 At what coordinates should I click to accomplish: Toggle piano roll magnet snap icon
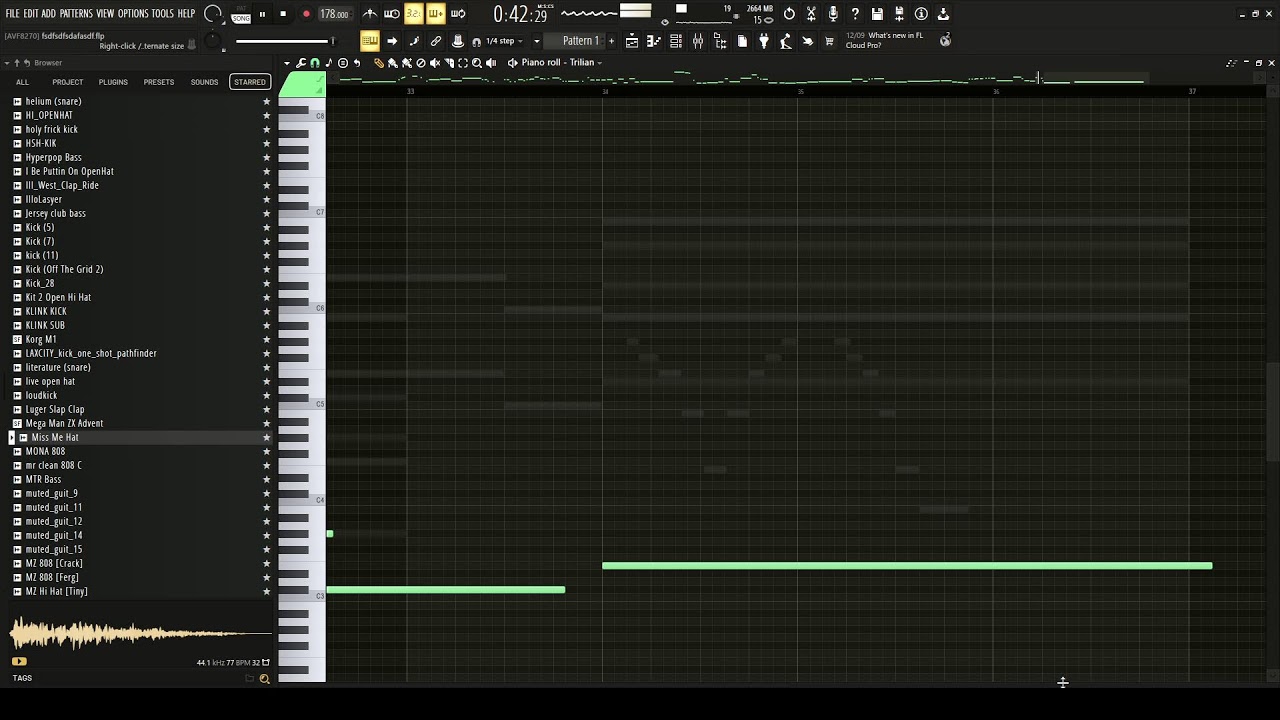pyautogui.click(x=315, y=63)
